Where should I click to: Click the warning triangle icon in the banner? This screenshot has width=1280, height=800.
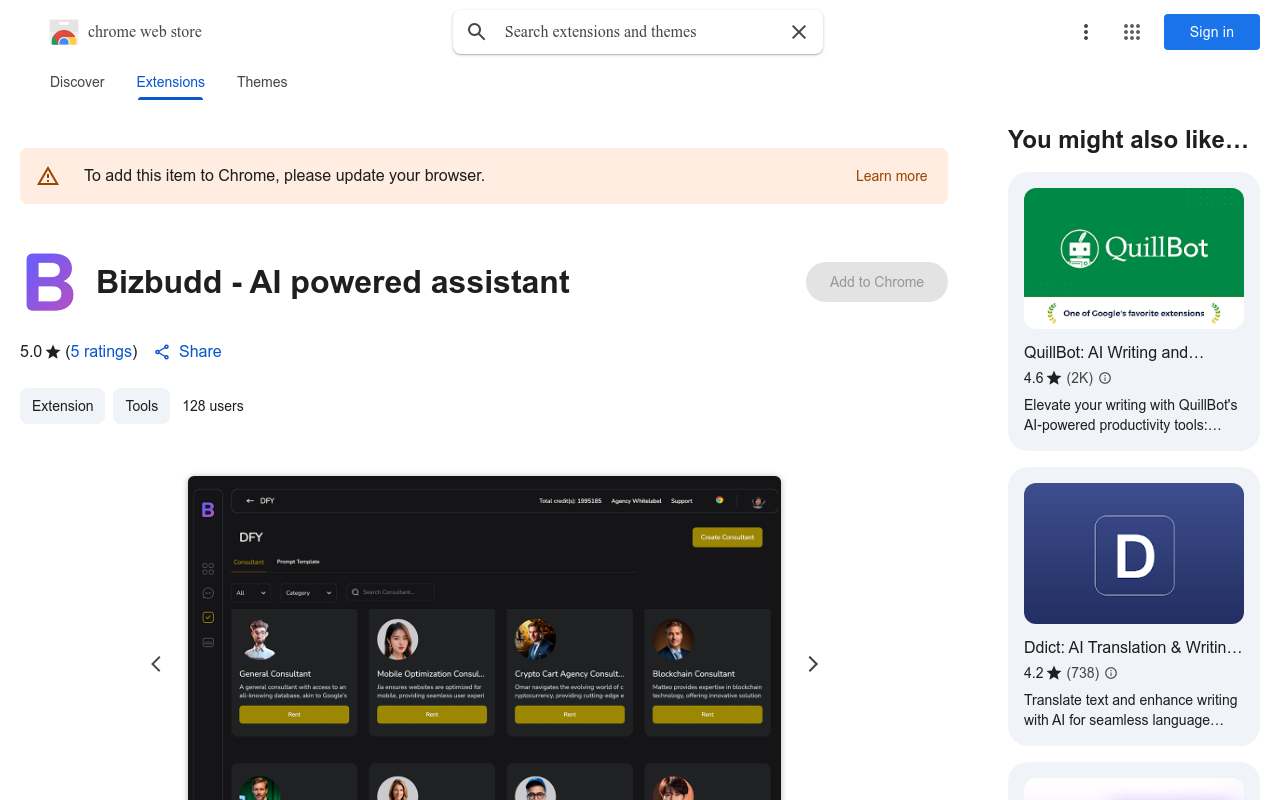pyautogui.click(x=48, y=176)
